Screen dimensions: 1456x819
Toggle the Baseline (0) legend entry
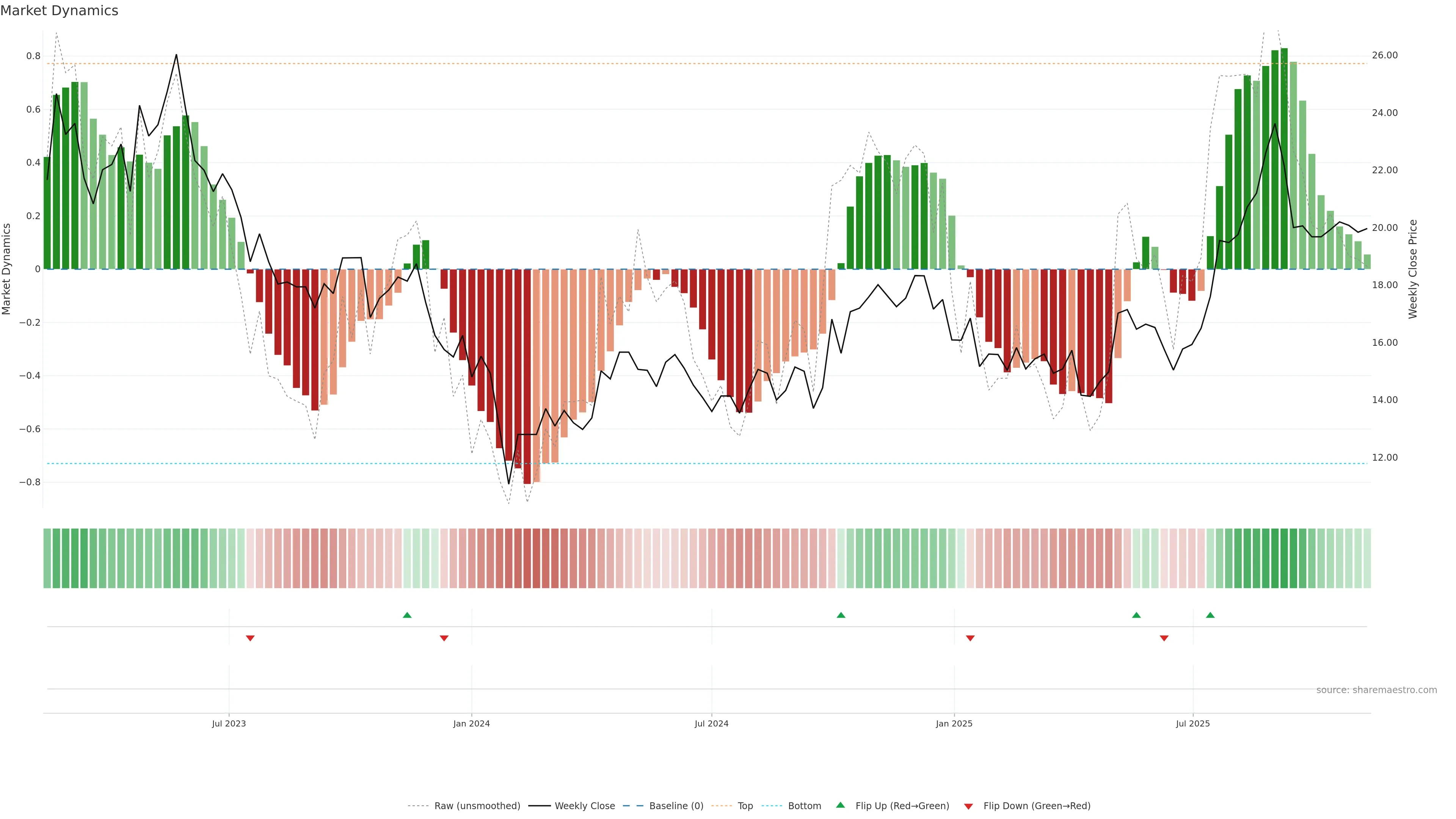click(676, 806)
